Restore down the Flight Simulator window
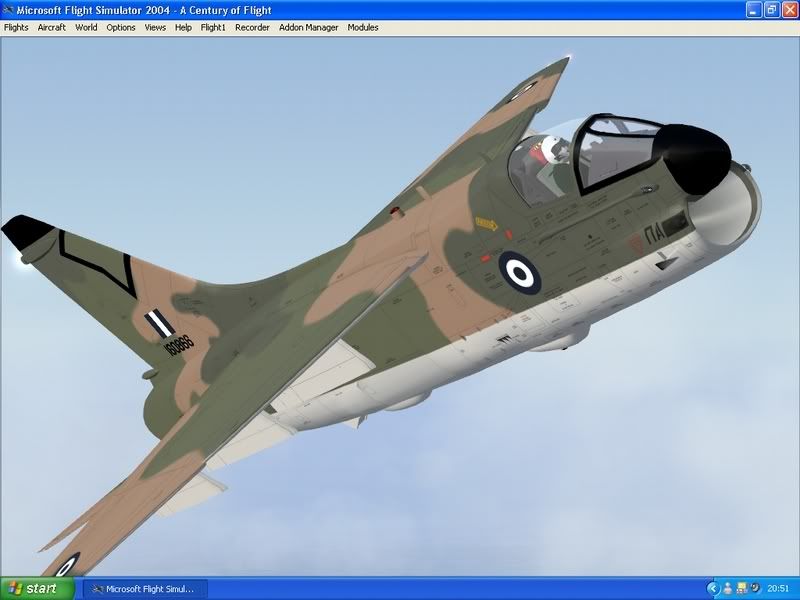 (771, 10)
